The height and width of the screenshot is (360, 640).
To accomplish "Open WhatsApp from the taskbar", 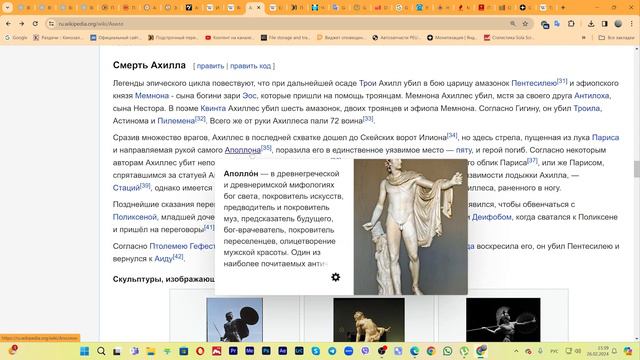I will [x=447, y=351].
